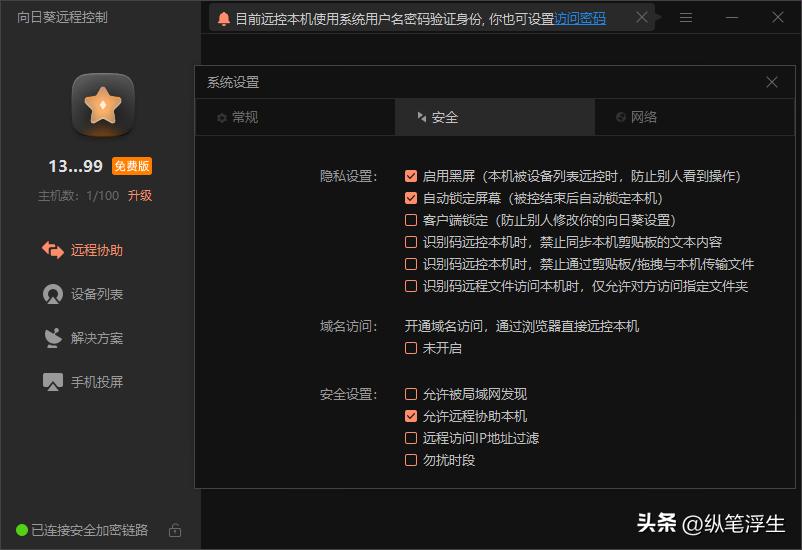Click the 升级 upgrade link
Image resolution: width=802 pixels, height=550 pixels.
pos(140,195)
